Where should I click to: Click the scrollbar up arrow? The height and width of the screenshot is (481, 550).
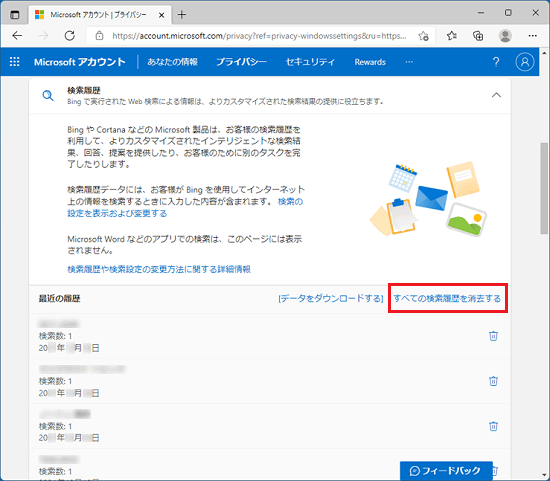pyautogui.click(x=544, y=53)
